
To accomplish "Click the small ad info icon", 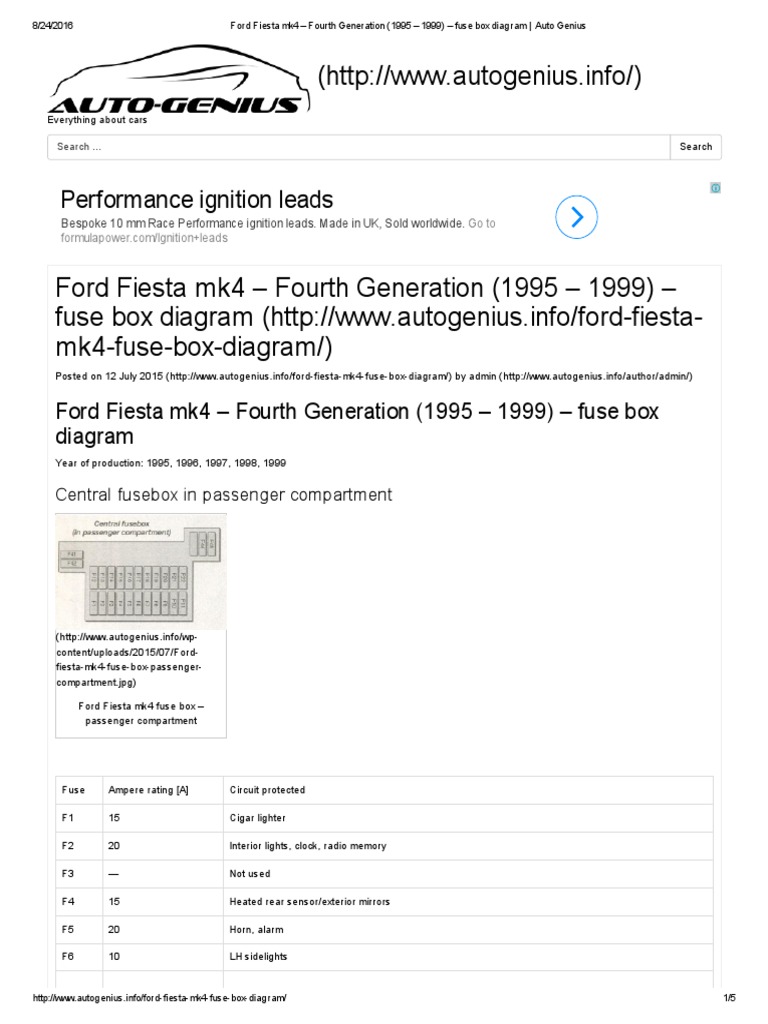I will pos(715,188).
